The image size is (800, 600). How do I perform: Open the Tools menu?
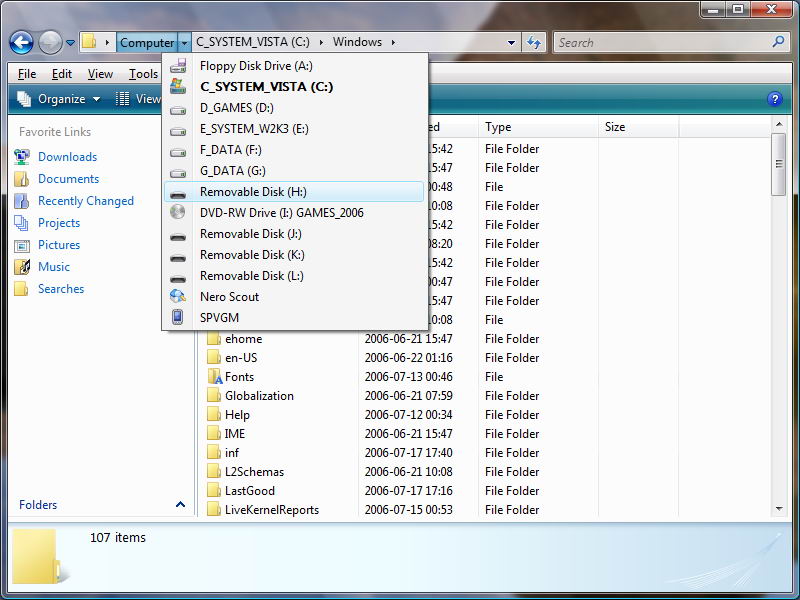143,74
